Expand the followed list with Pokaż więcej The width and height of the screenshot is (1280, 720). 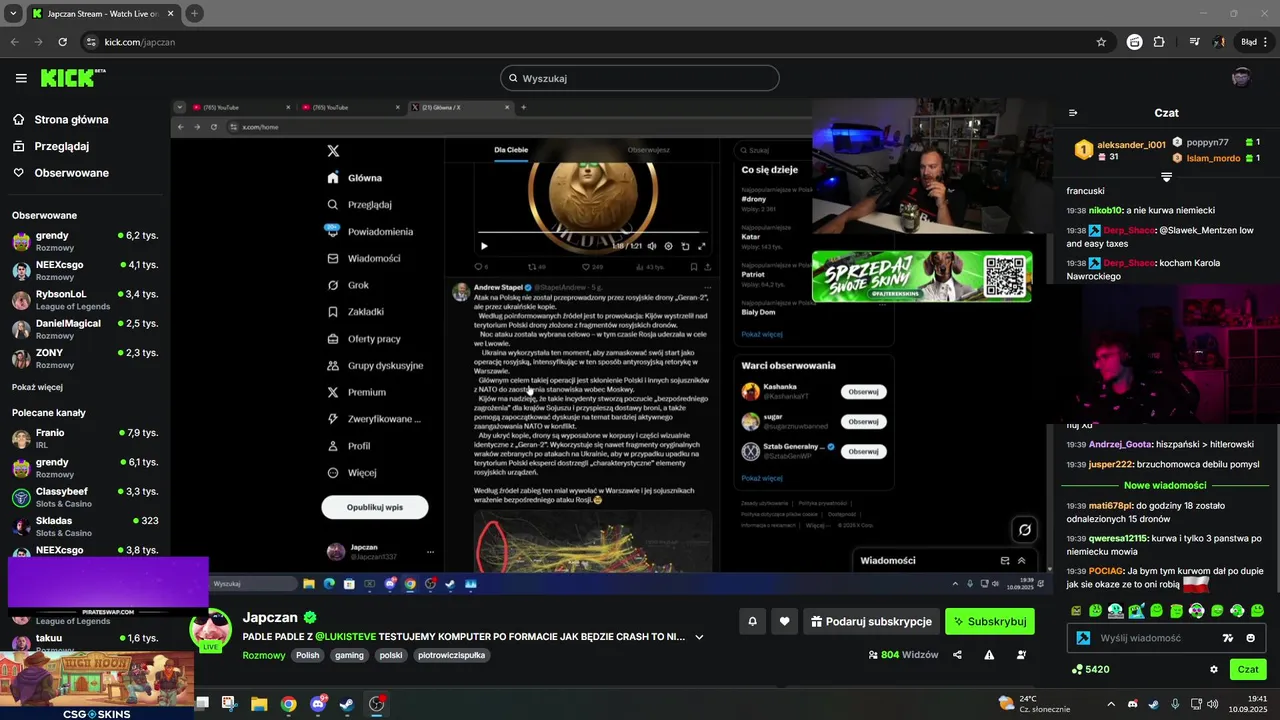pyautogui.click(x=37, y=387)
